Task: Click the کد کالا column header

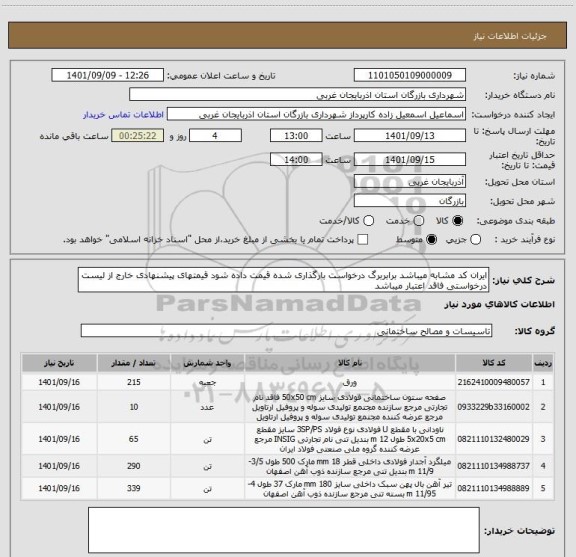Action: [494, 363]
